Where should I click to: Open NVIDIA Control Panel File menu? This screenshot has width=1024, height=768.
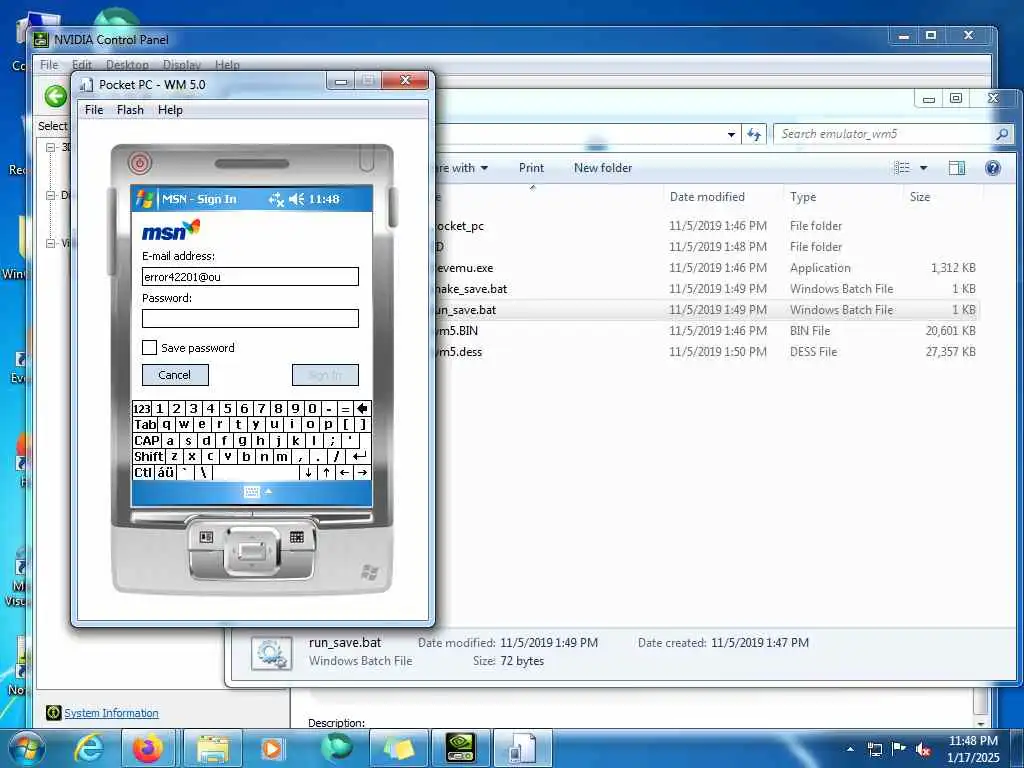(x=49, y=65)
